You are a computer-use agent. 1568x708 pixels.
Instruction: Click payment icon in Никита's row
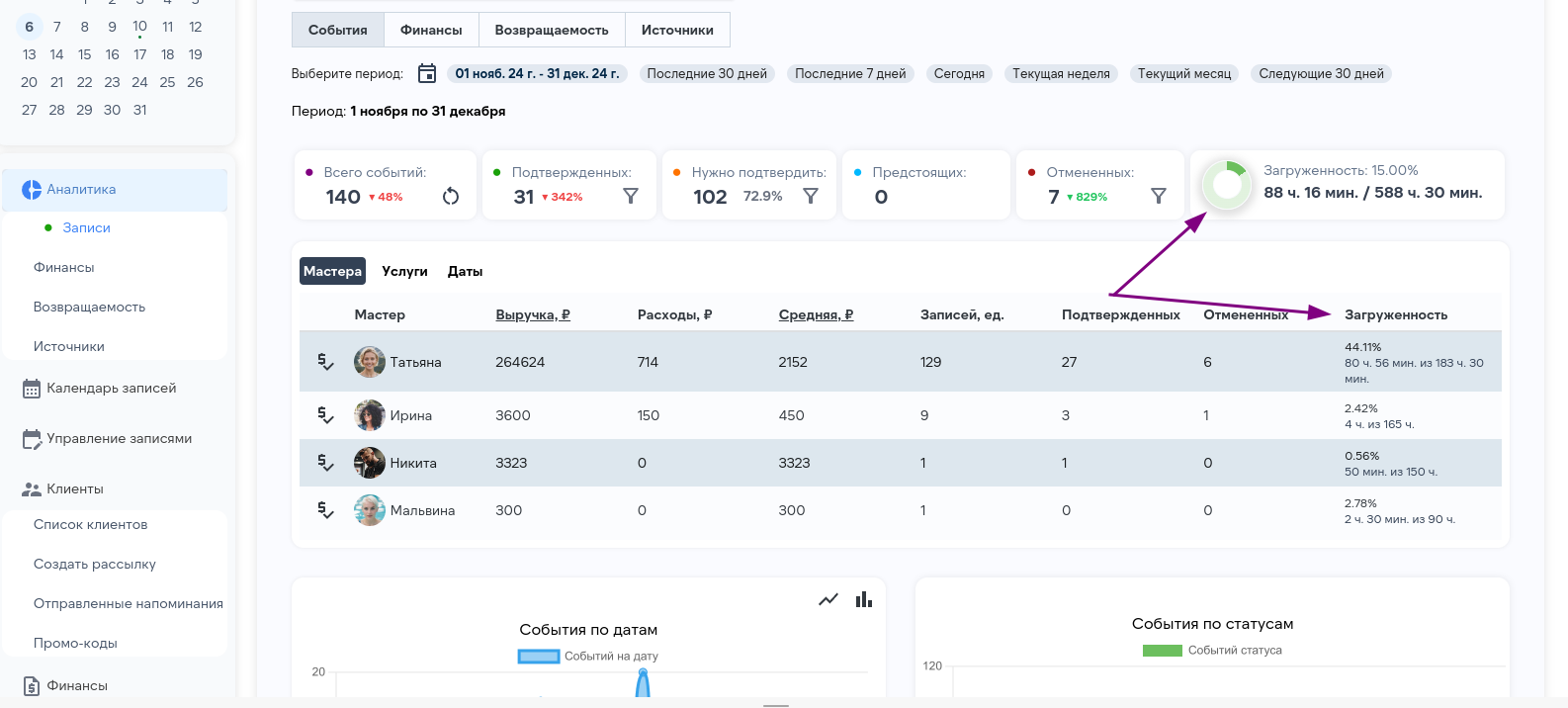(x=325, y=463)
